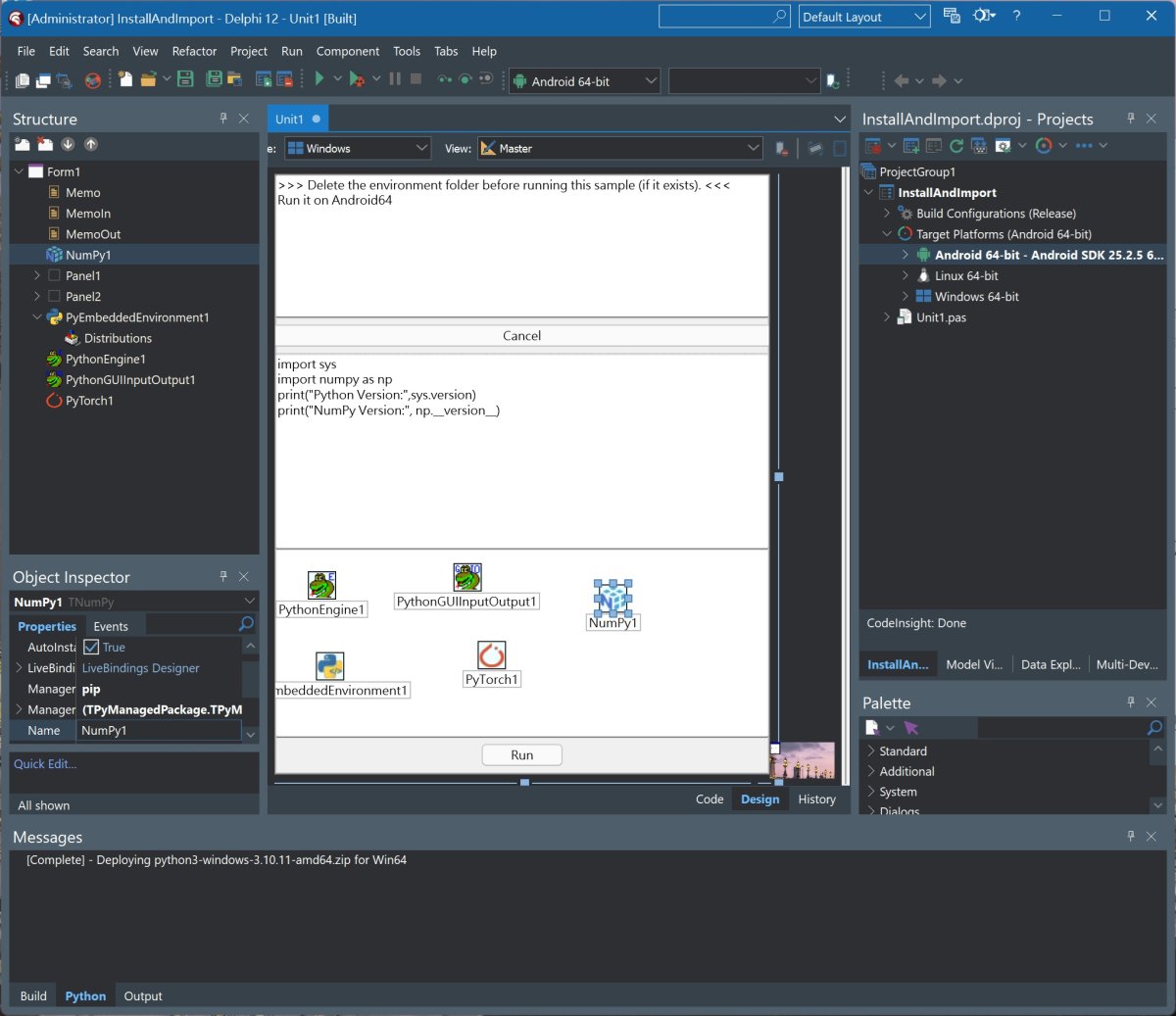The image size is (1176, 1016).
Task: Open the Events tab in Object Inspector
Action: [111, 627]
